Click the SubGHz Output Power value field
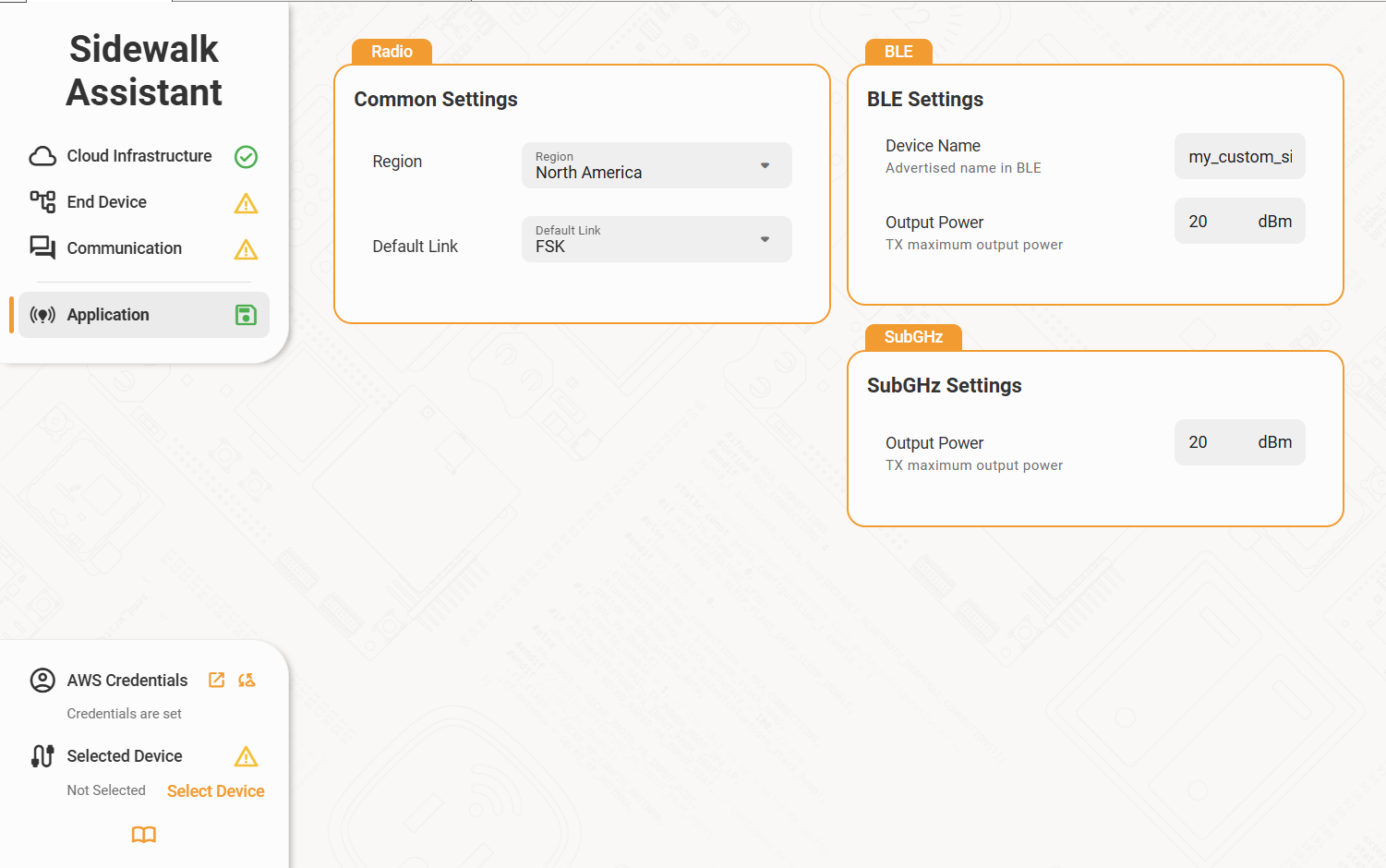The width and height of the screenshot is (1386, 868). (1240, 442)
